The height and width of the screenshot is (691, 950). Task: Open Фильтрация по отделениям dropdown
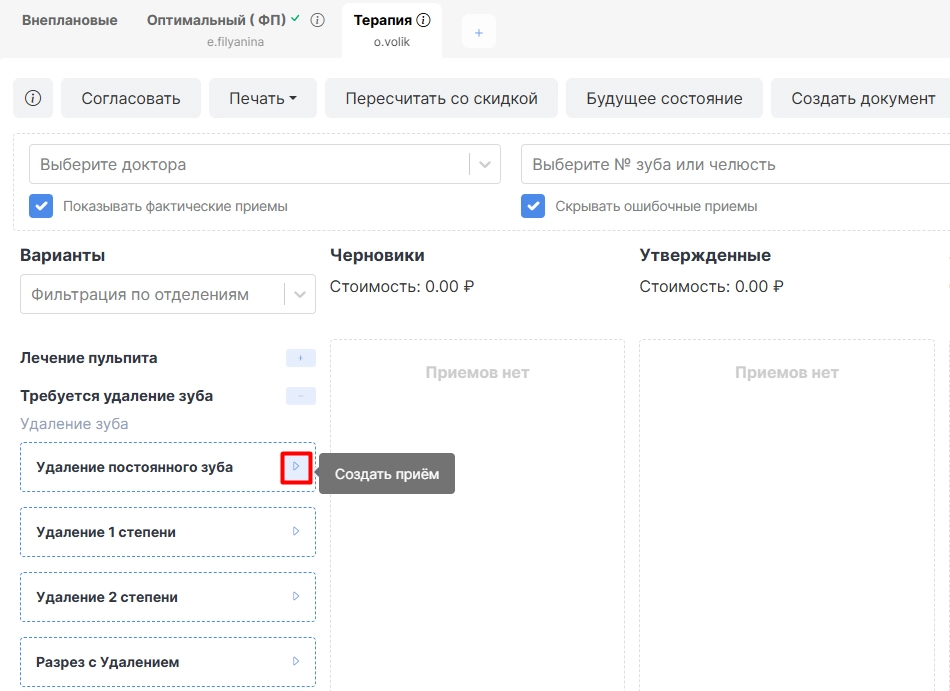click(168, 294)
